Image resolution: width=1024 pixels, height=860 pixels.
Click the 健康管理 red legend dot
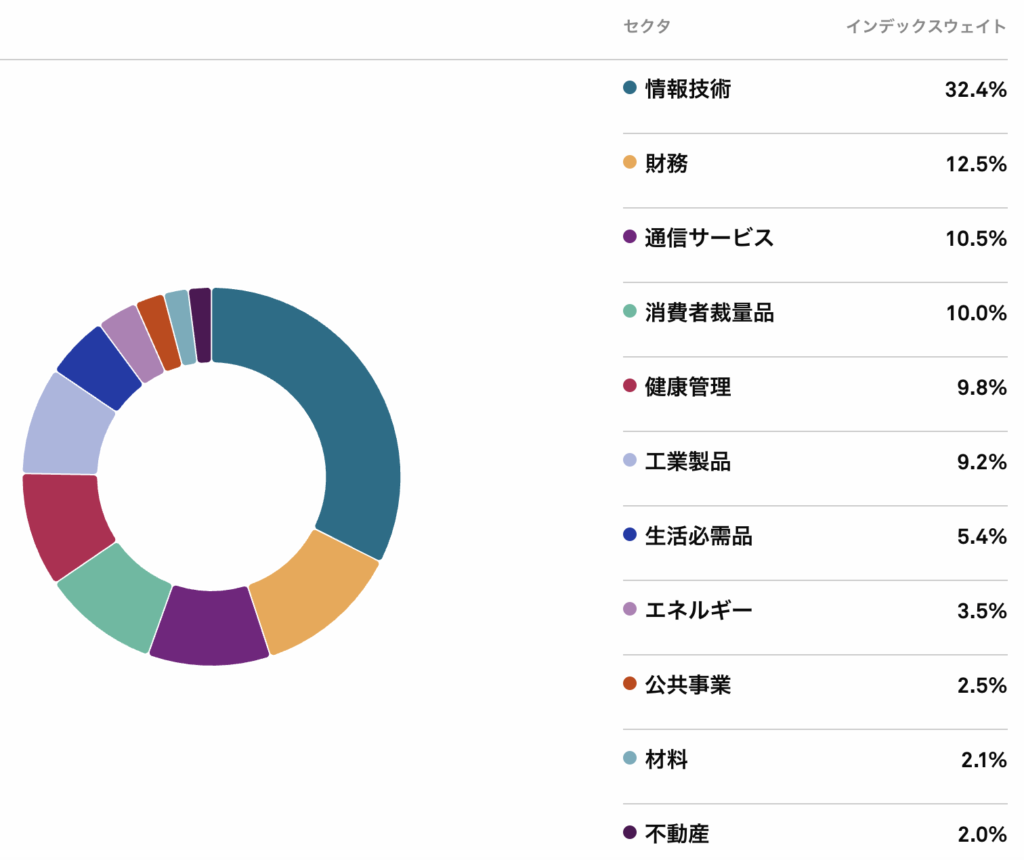(x=629, y=387)
